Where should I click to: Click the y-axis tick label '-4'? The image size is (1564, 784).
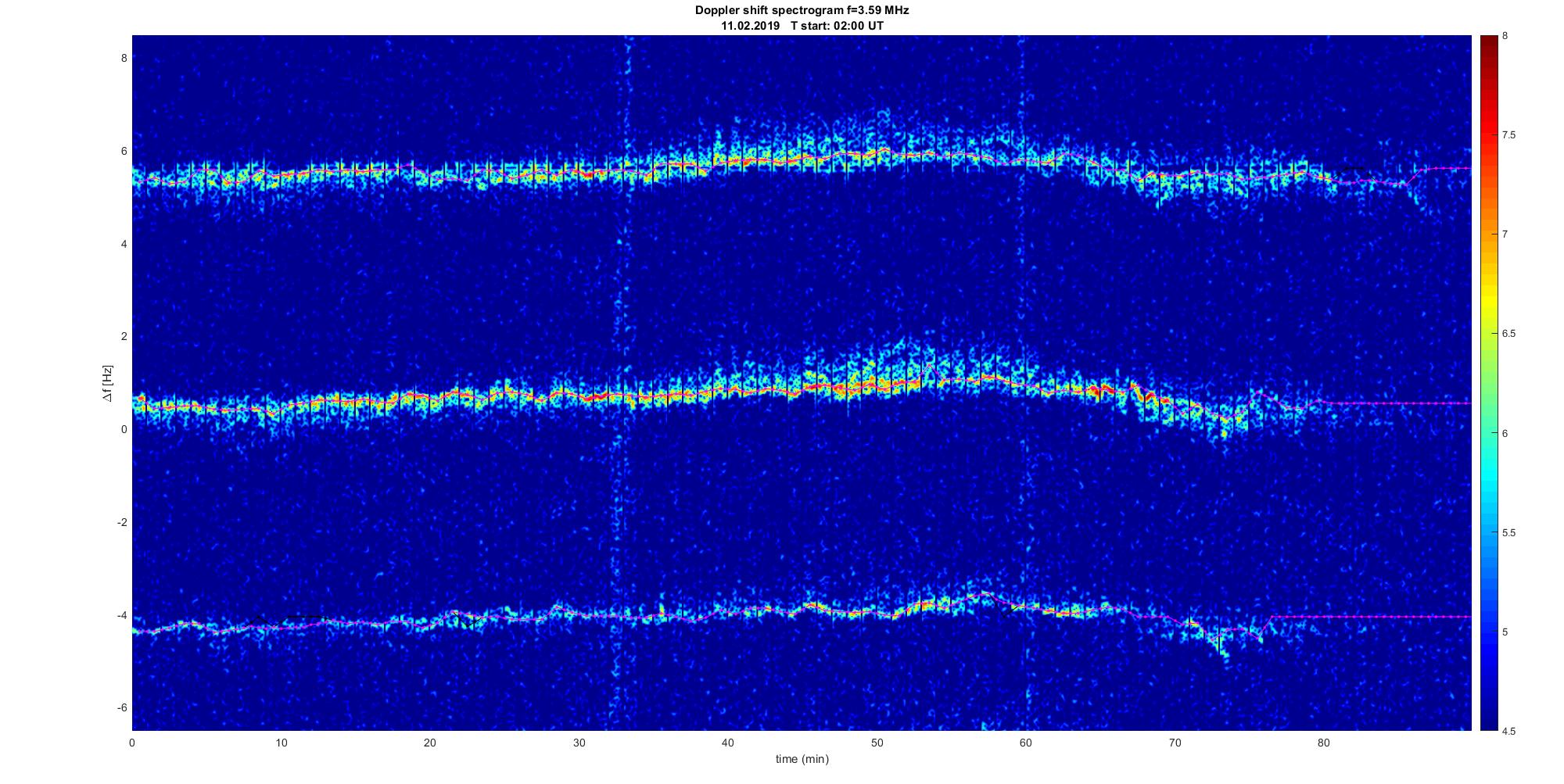[121, 615]
